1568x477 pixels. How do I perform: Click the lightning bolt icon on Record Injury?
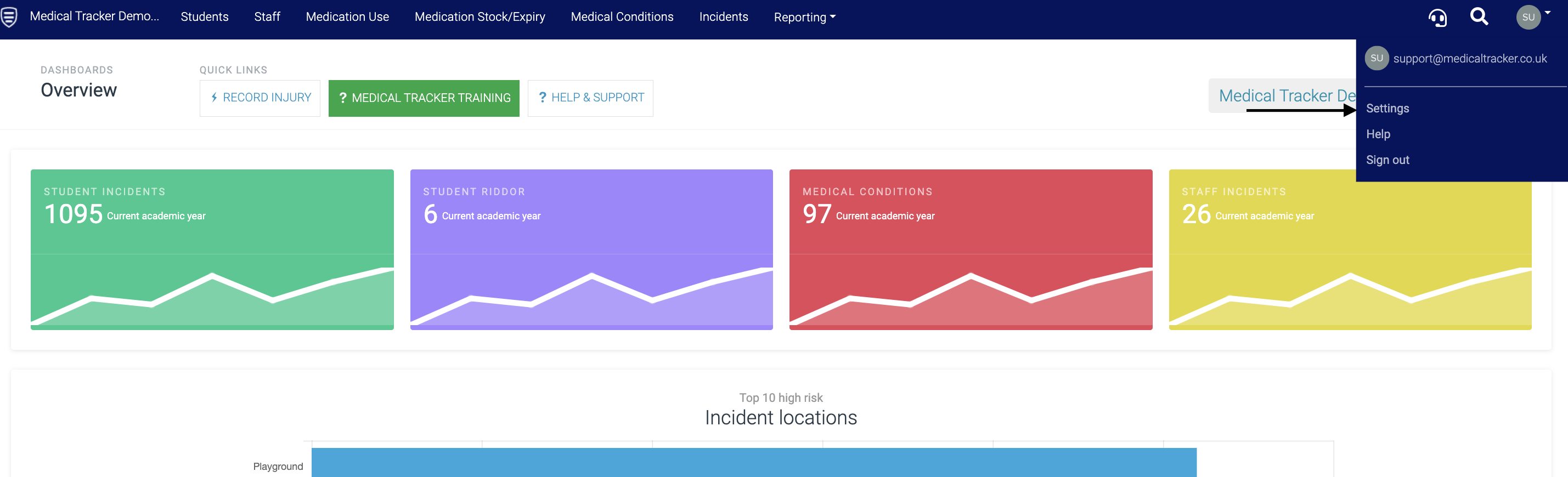tap(215, 98)
